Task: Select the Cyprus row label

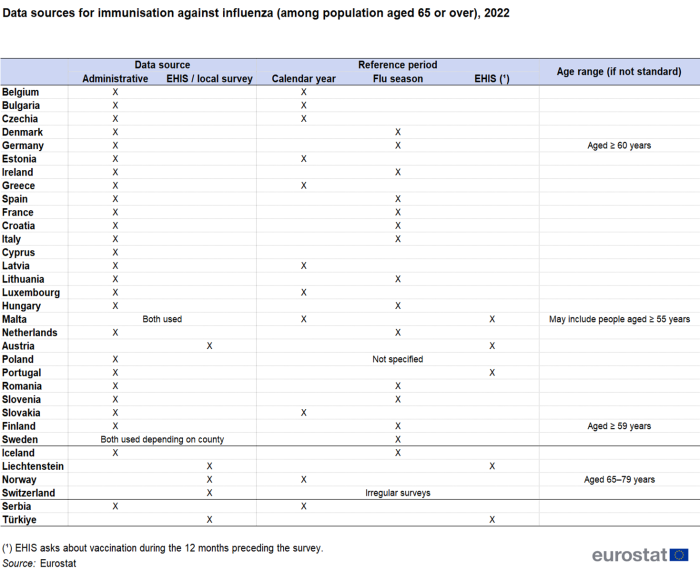Action: (18, 253)
